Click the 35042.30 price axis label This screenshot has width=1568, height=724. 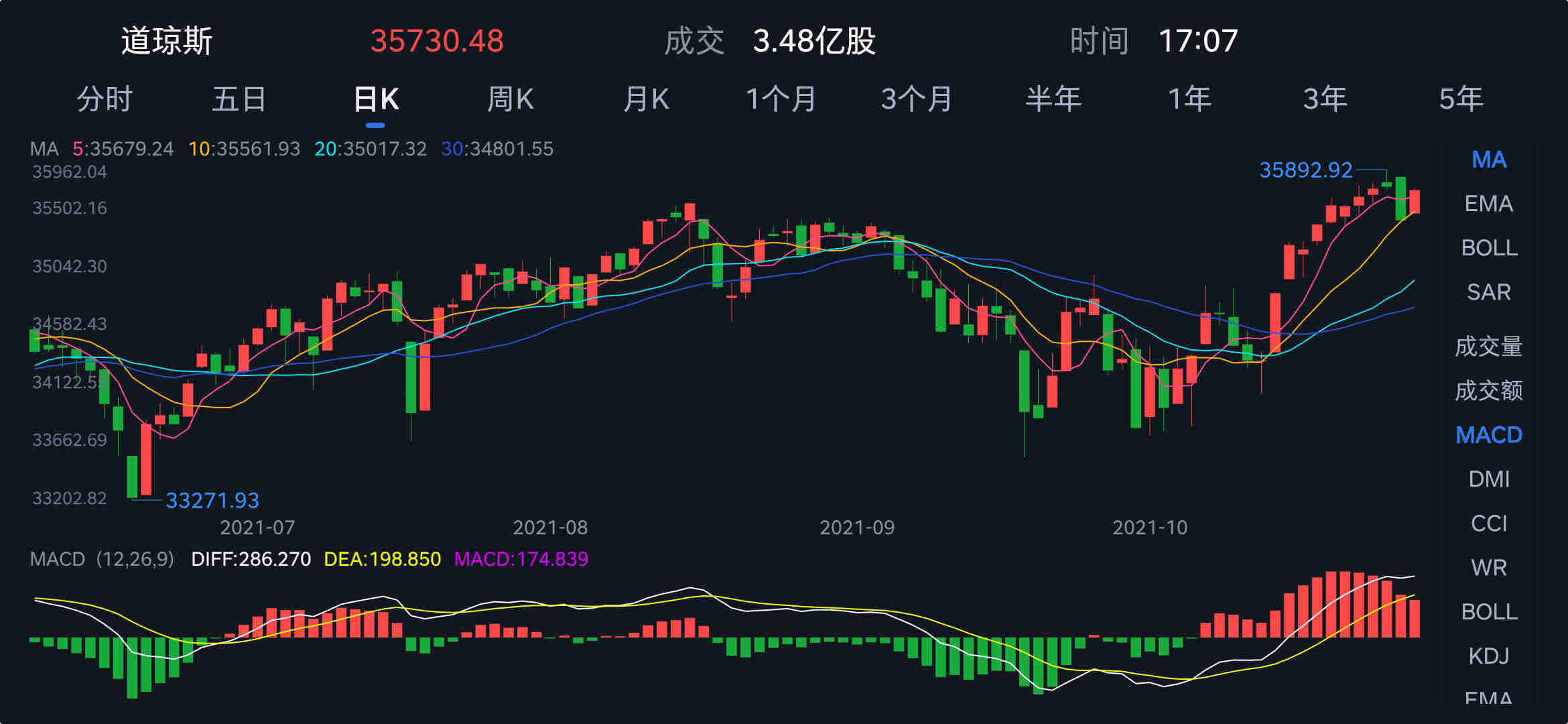[x=70, y=266]
